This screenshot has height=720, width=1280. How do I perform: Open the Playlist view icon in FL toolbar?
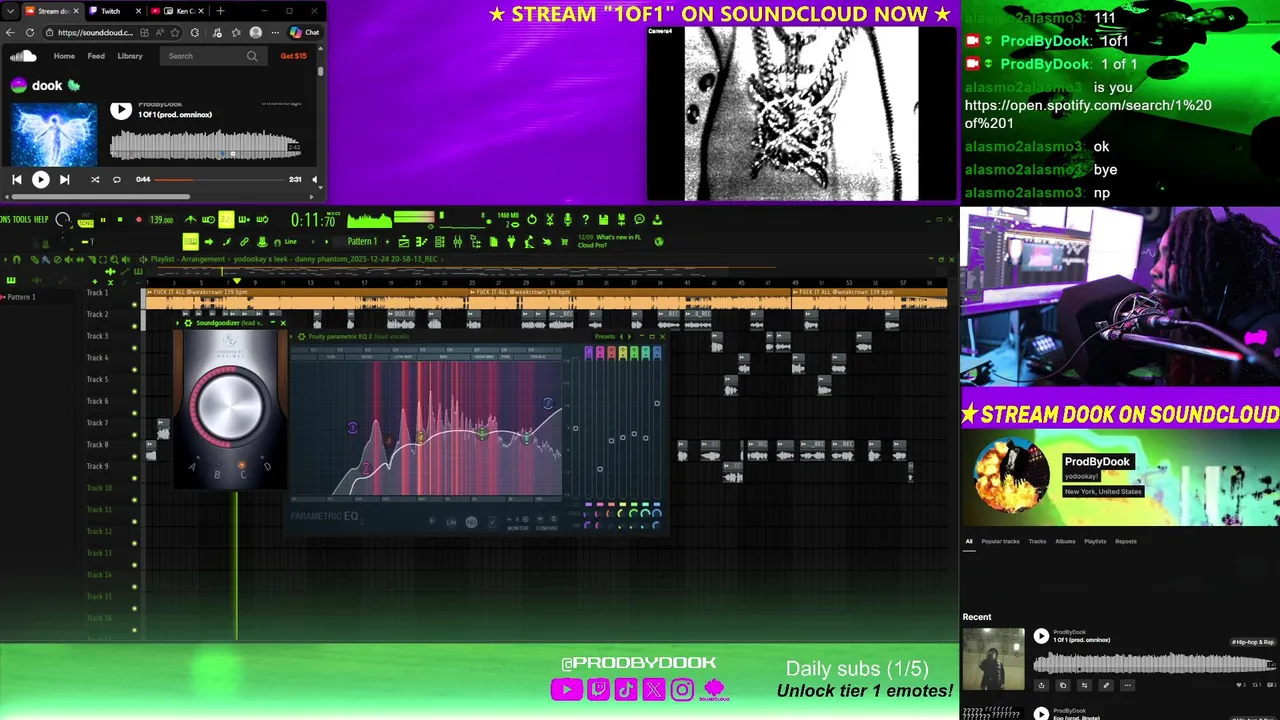[x=403, y=241]
